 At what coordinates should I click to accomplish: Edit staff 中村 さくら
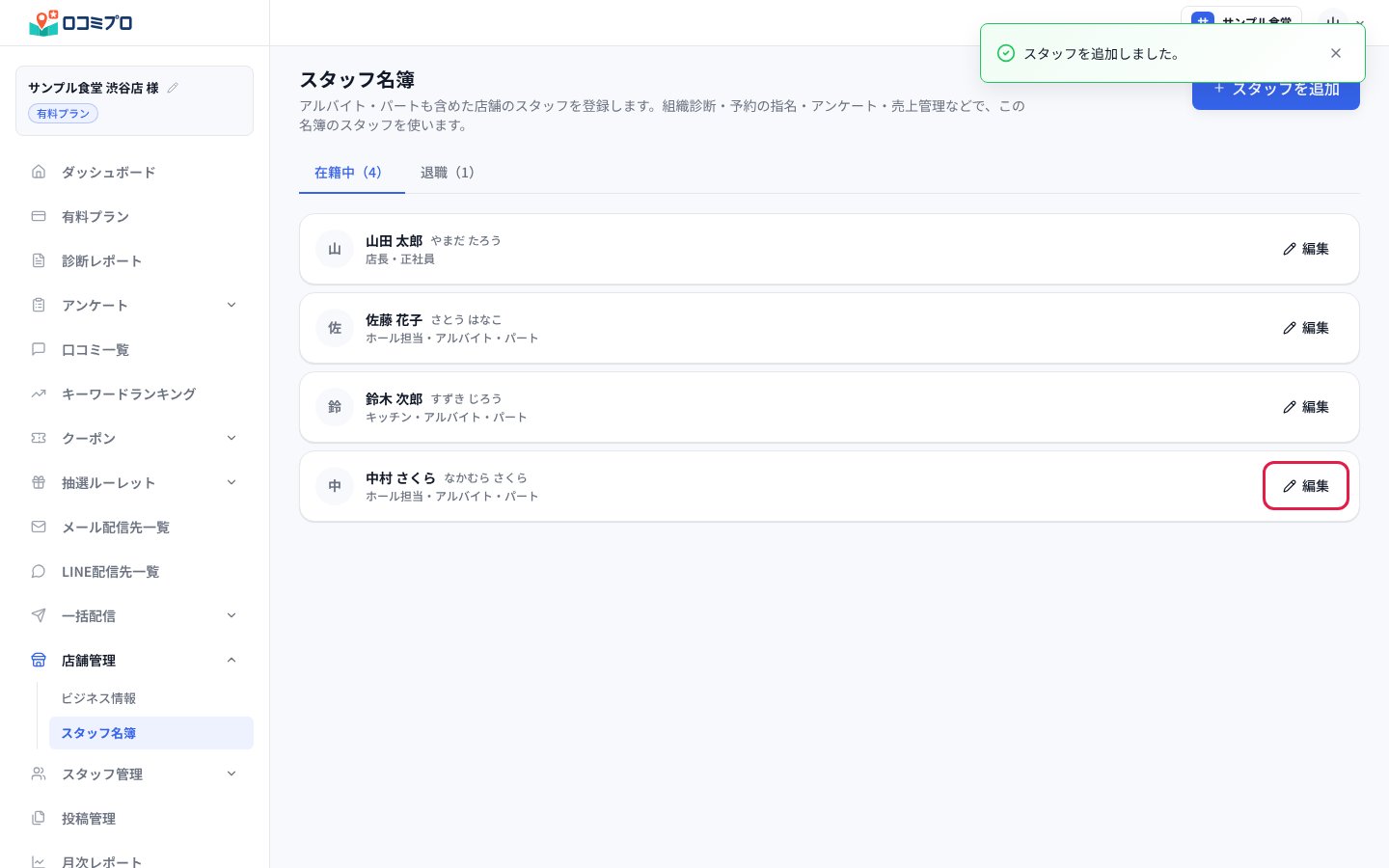1306,486
